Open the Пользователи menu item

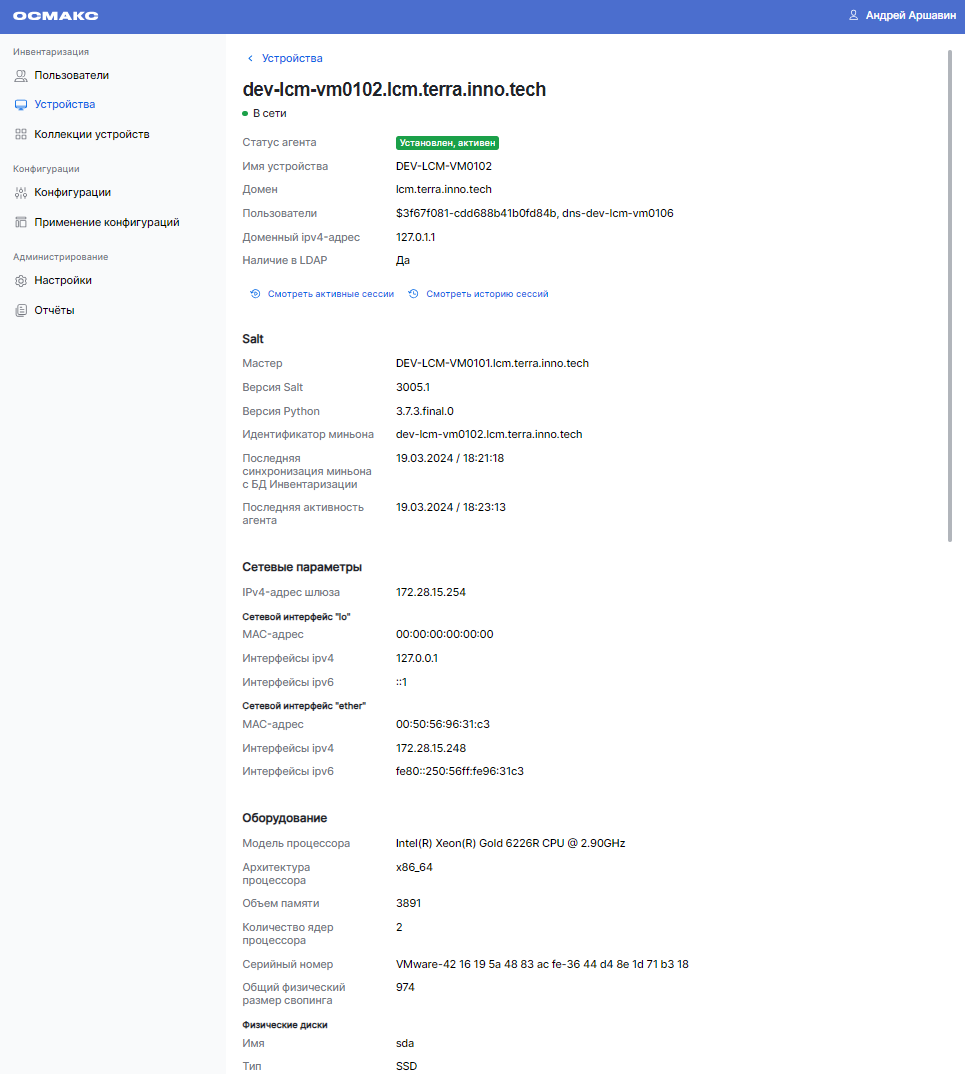pyautogui.click(x=71, y=76)
